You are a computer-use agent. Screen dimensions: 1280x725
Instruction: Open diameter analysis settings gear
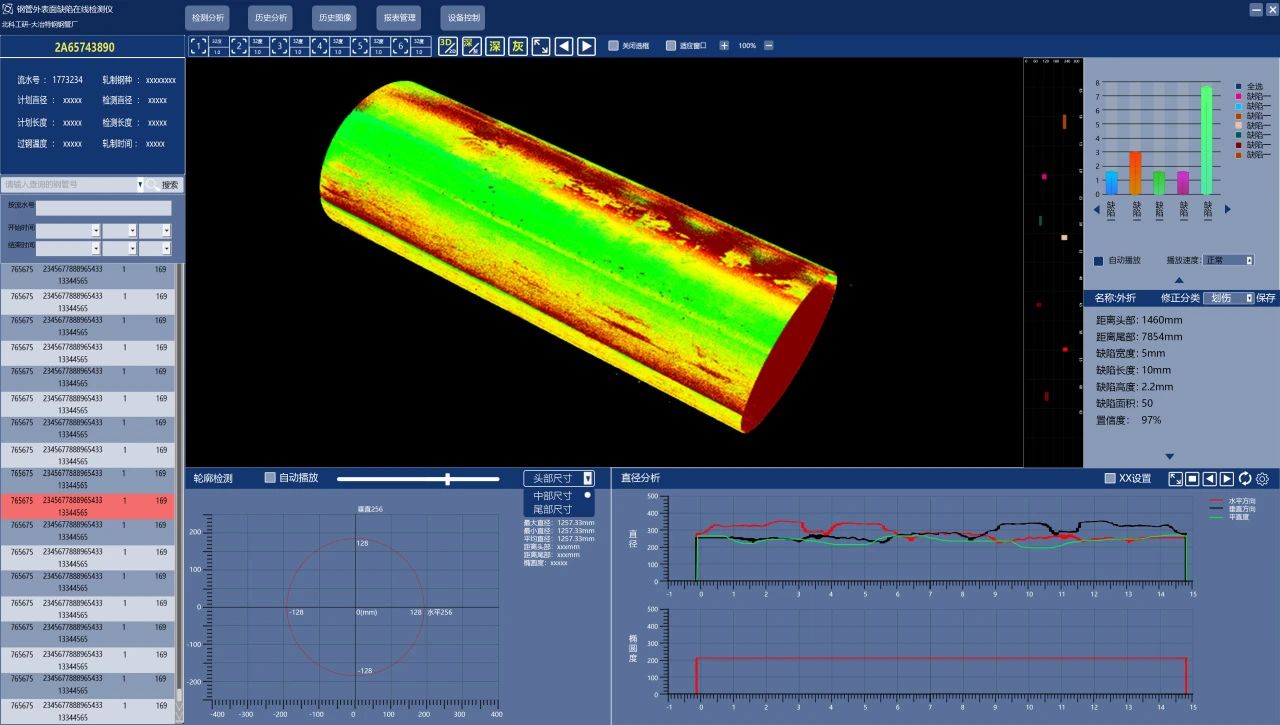[x=1263, y=479]
